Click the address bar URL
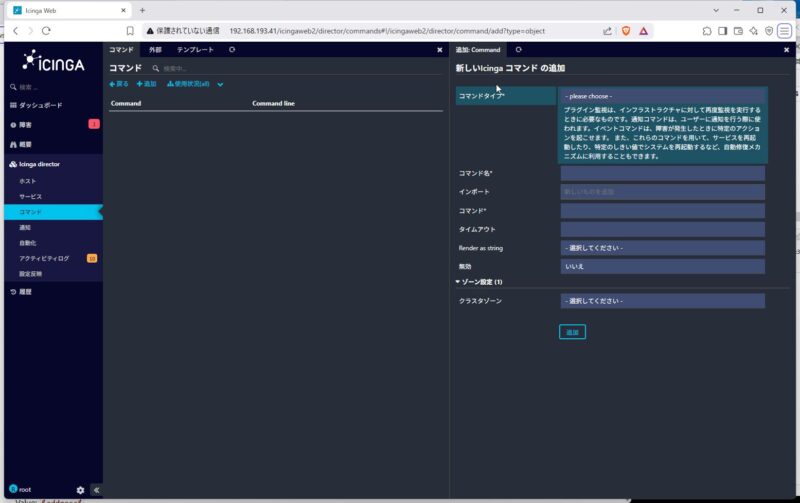This screenshot has width=800, height=503. coord(387,31)
